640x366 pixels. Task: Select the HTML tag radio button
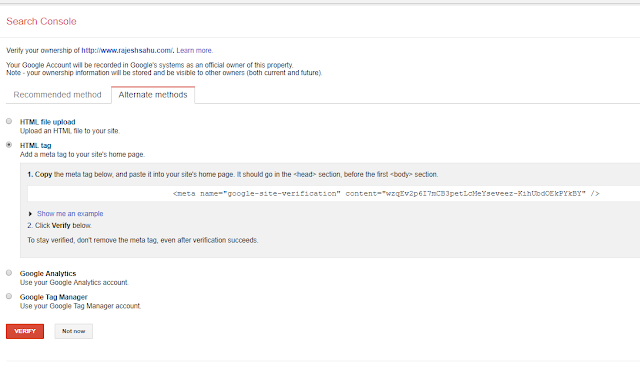click(9, 145)
